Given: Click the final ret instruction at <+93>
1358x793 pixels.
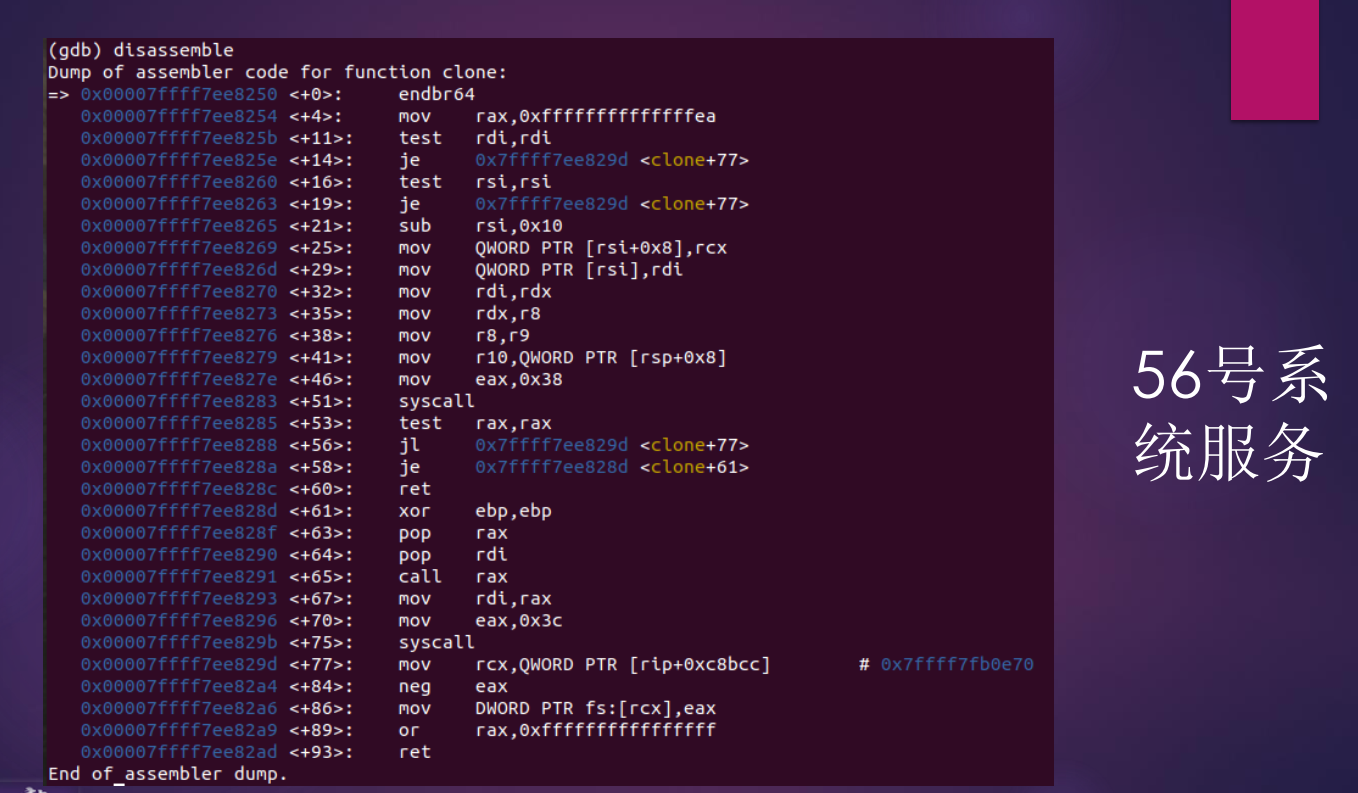Looking at the screenshot, I should tap(415, 752).
